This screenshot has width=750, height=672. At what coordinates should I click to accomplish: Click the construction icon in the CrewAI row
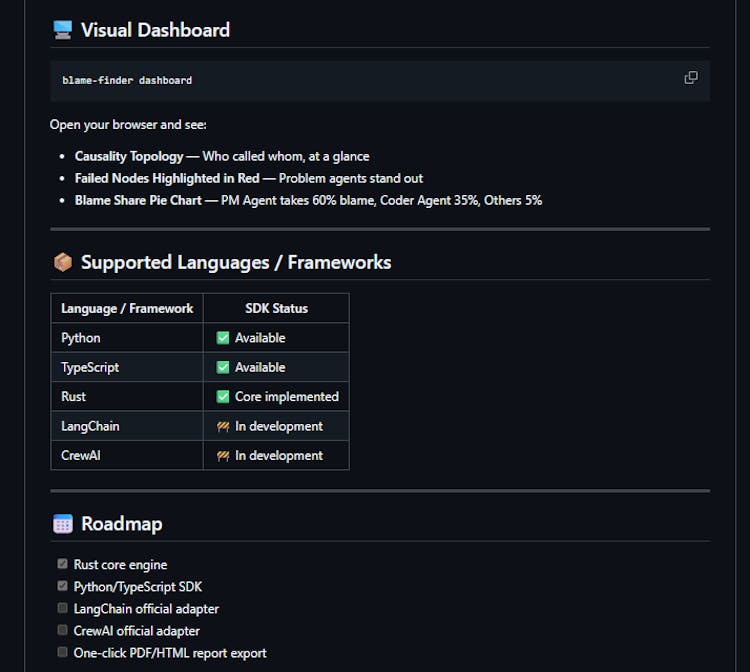click(x=223, y=455)
